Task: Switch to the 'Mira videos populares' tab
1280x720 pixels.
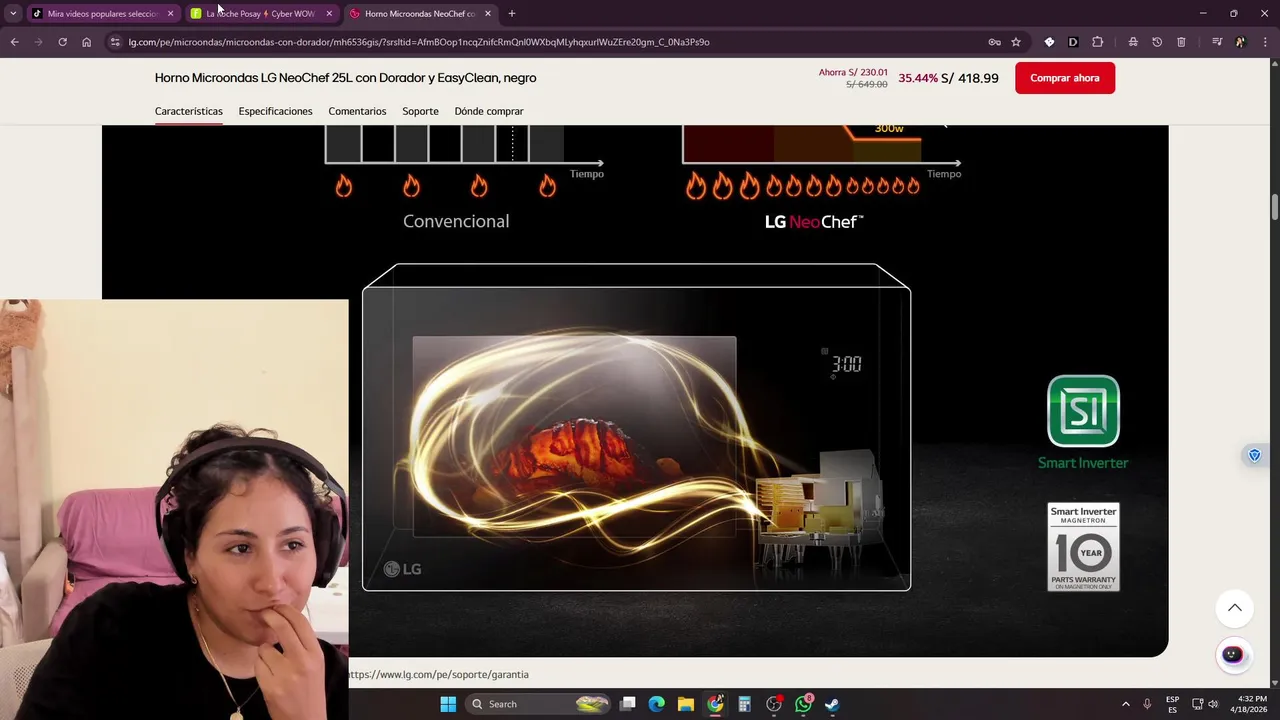Action: point(102,14)
